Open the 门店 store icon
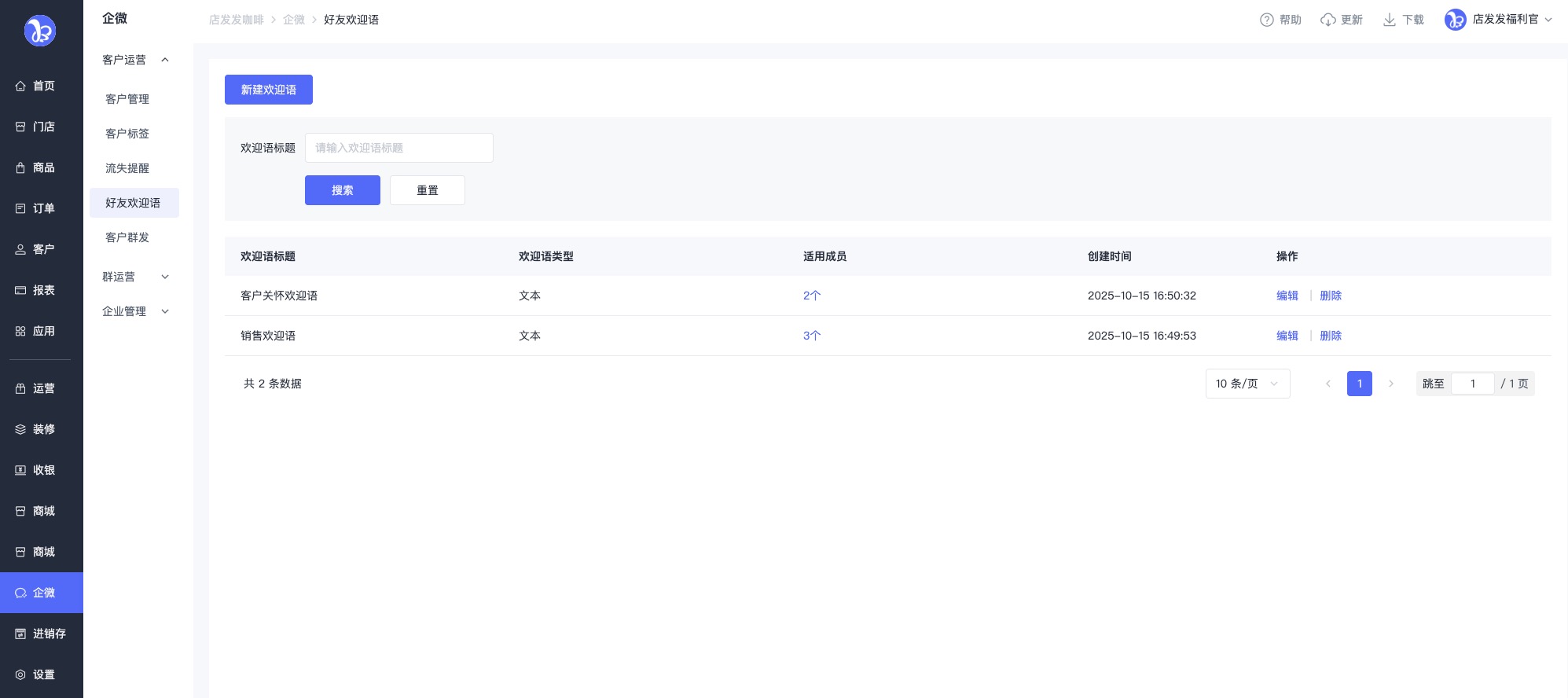Screen dimensions: 1568x698 pos(20,127)
